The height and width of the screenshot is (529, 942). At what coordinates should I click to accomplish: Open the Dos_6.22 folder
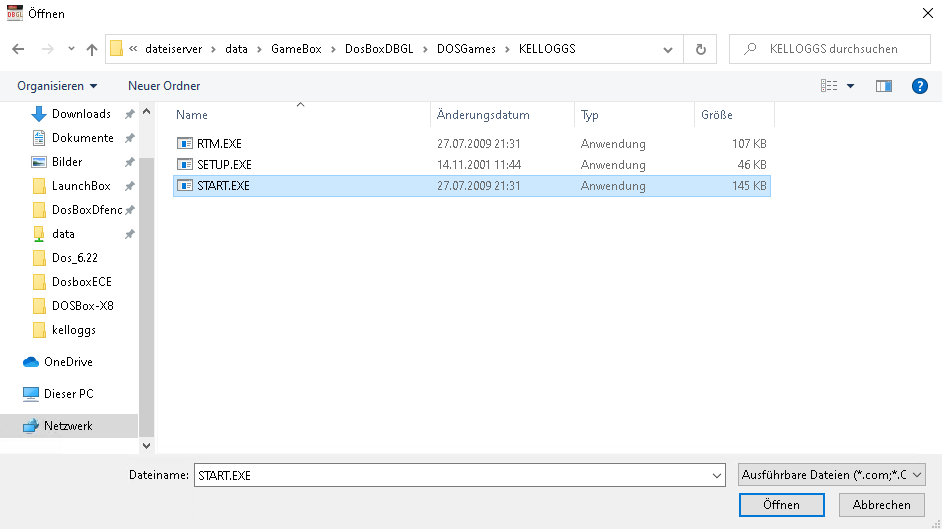point(74,258)
